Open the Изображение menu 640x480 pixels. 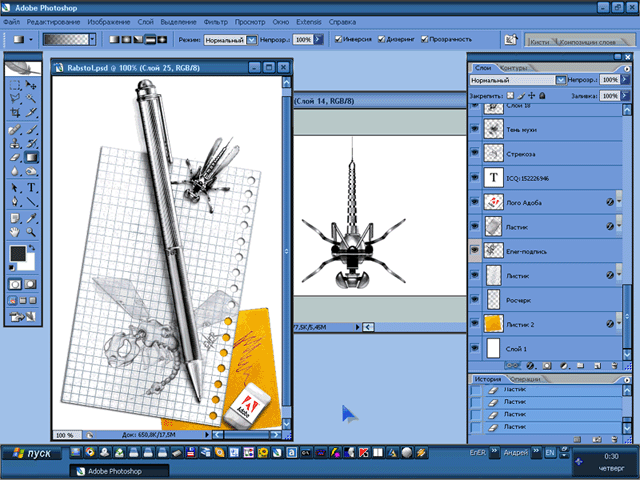tap(109, 22)
